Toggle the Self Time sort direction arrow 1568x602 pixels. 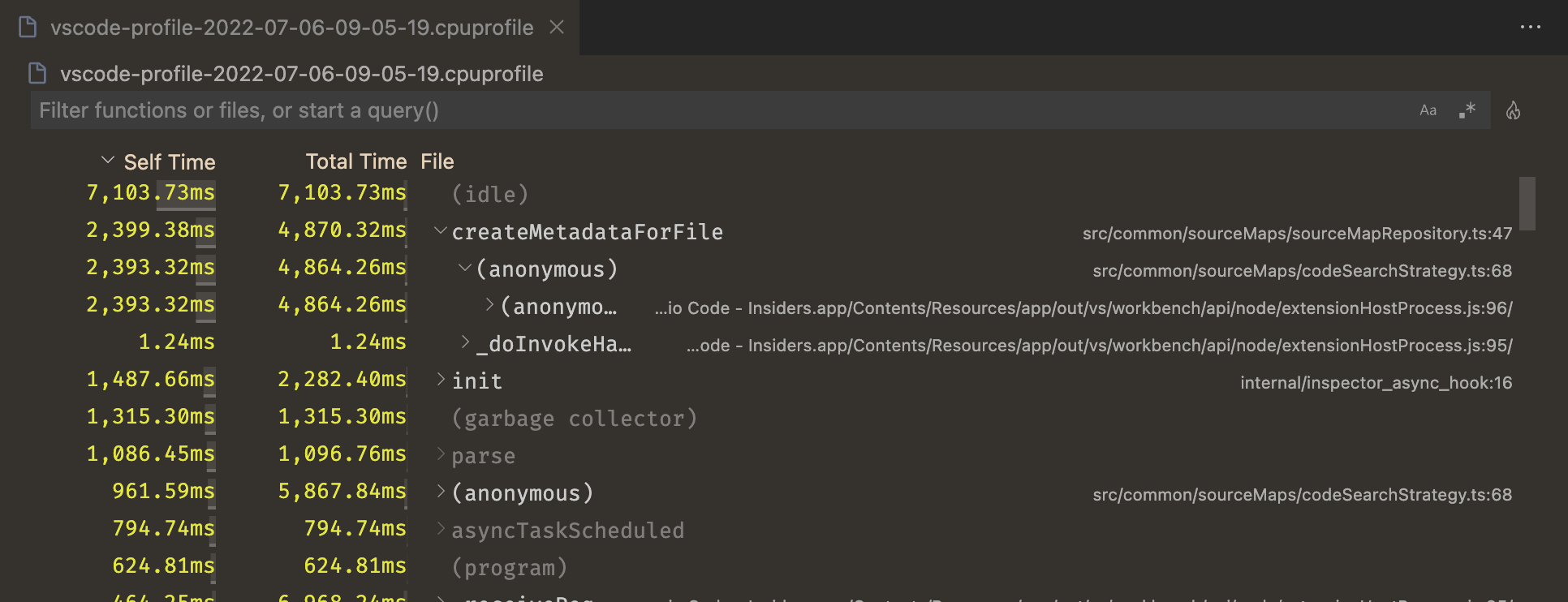click(107, 161)
